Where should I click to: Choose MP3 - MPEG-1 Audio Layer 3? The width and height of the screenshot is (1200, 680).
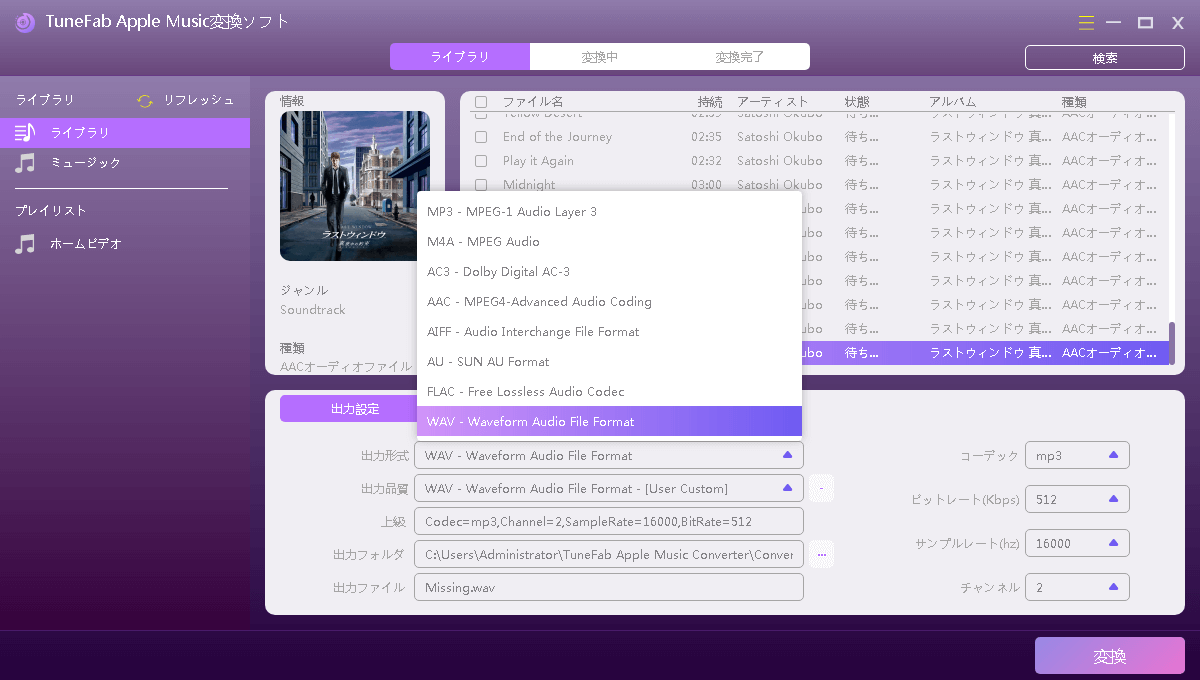tap(609, 211)
